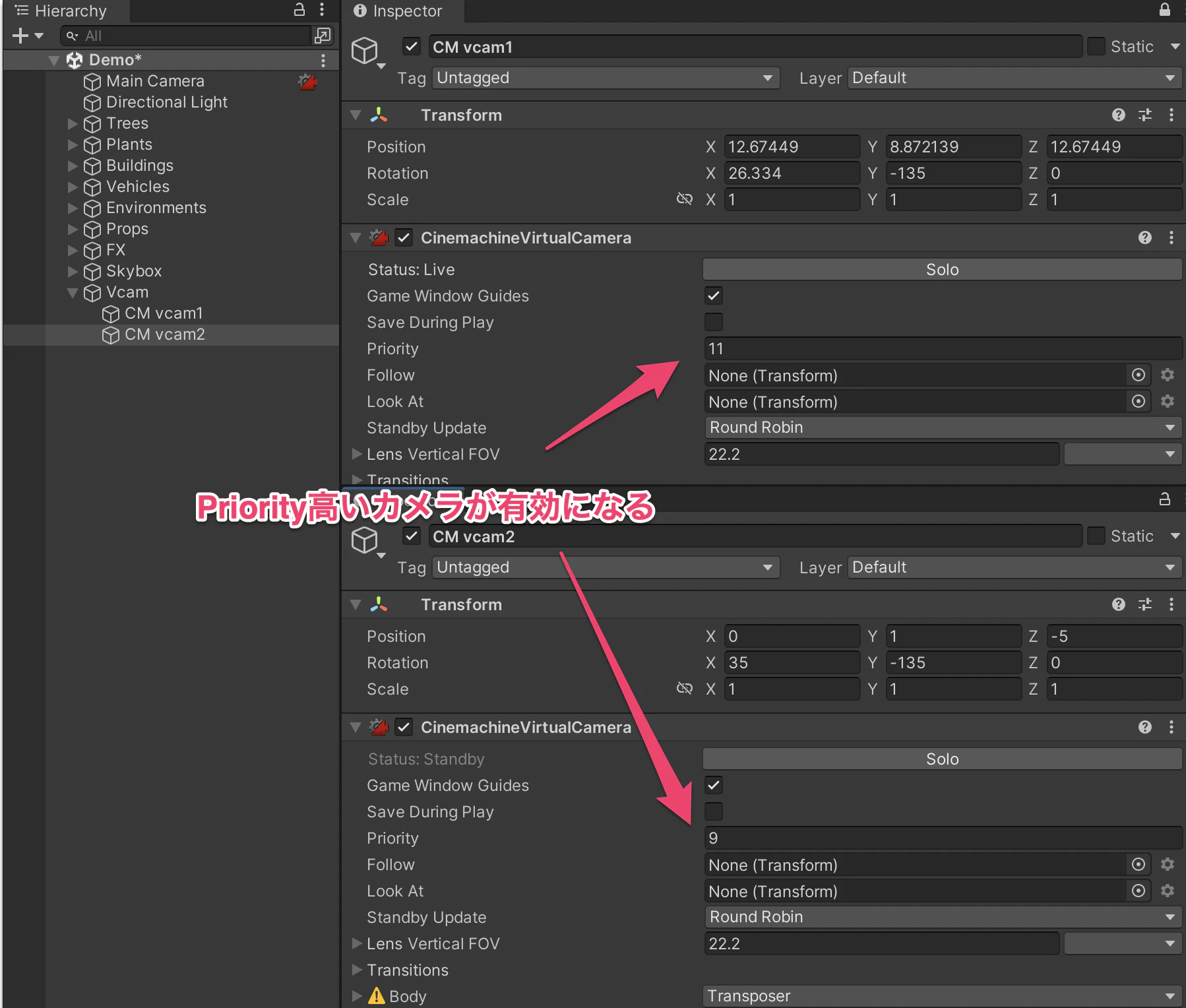Viewport: 1186px width, 1008px height.
Task: Click the Solo button for vcam2
Action: 943,759
